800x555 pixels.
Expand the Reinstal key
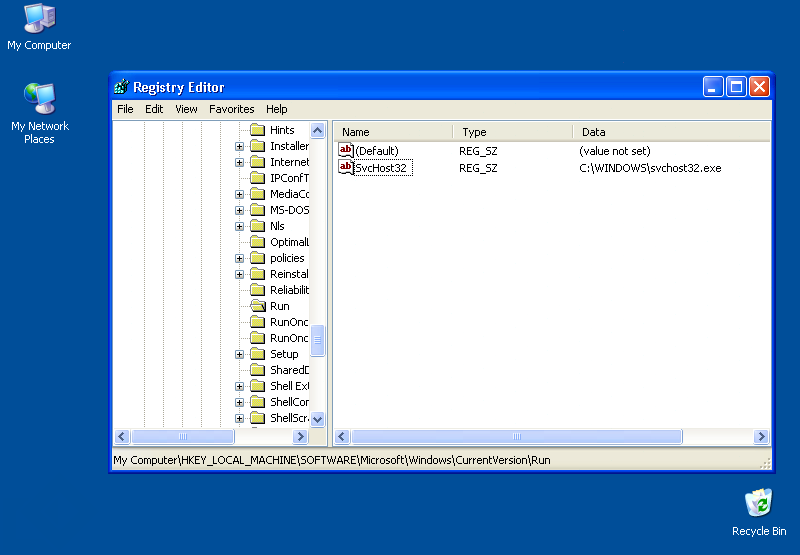(x=239, y=274)
